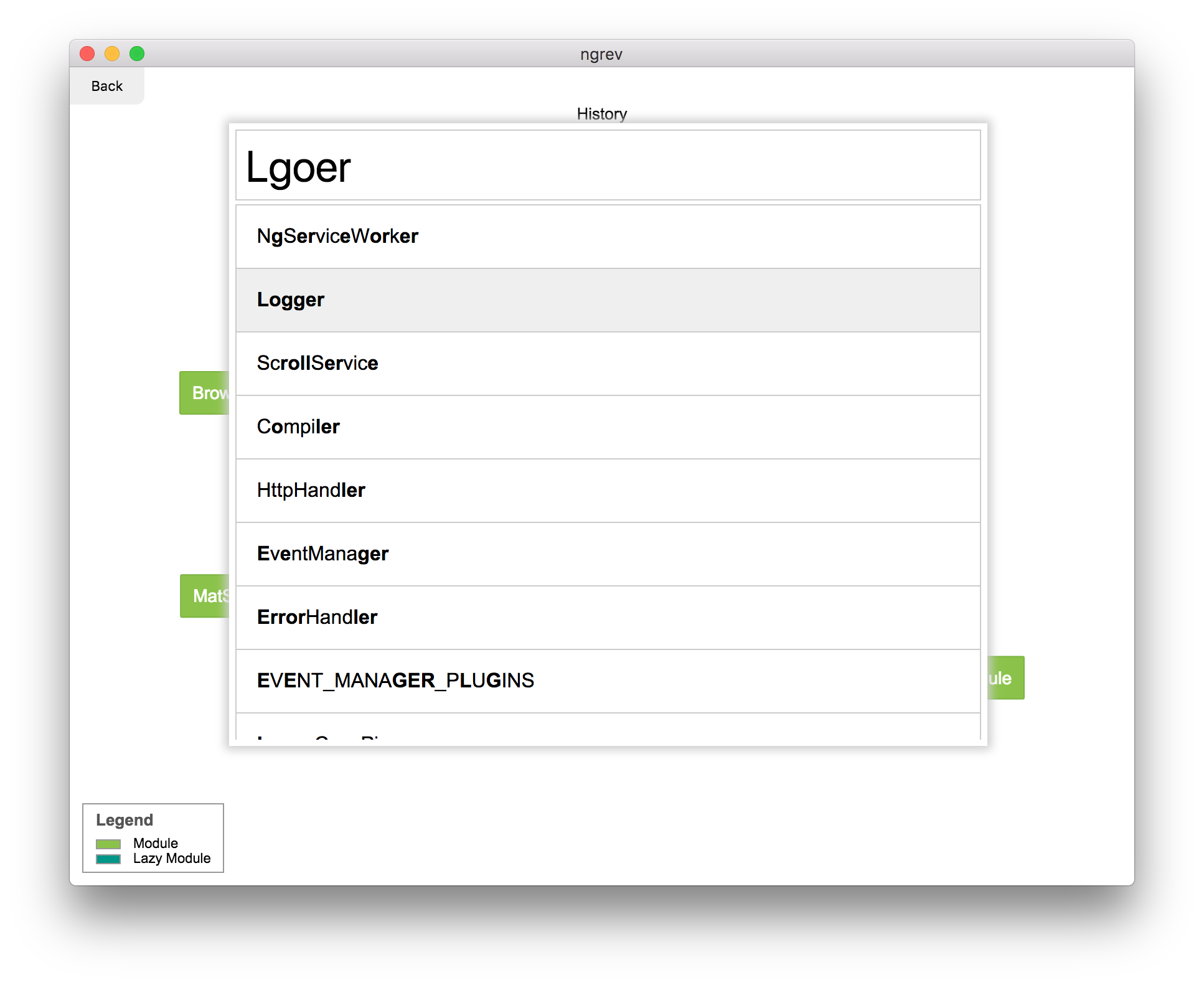Select HttpHandler from the list
The image size is (1204, 985).
pos(608,491)
